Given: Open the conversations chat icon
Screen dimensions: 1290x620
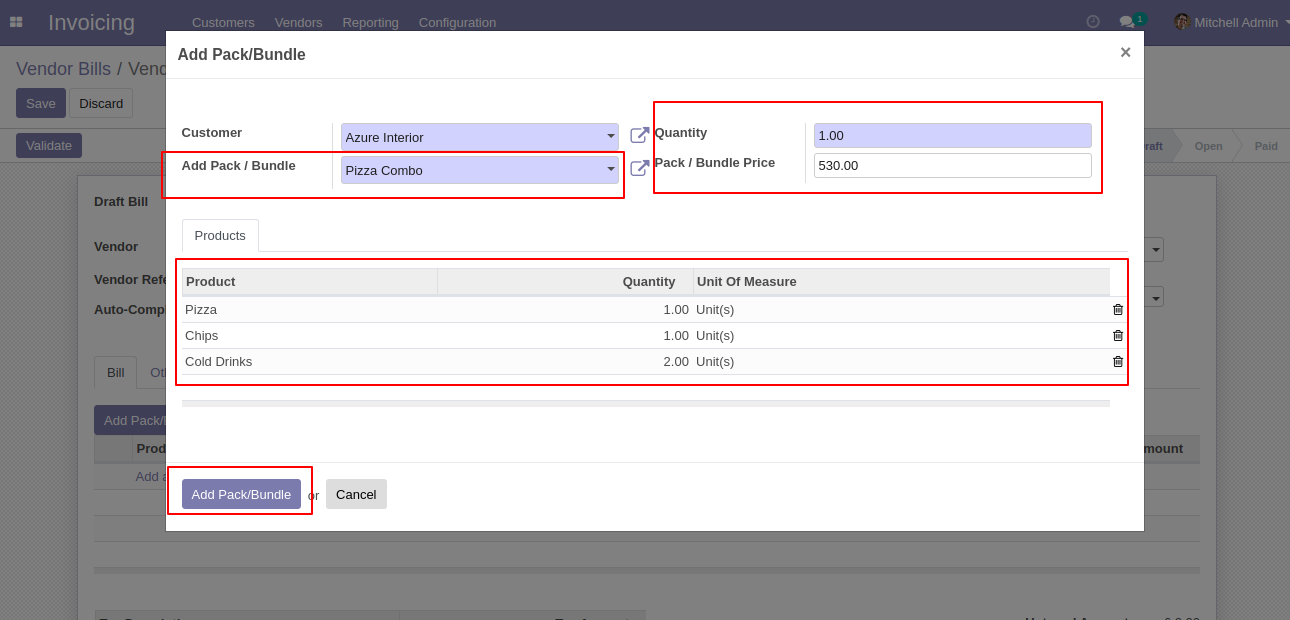Looking at the screenshot, I should [1127, 22].
